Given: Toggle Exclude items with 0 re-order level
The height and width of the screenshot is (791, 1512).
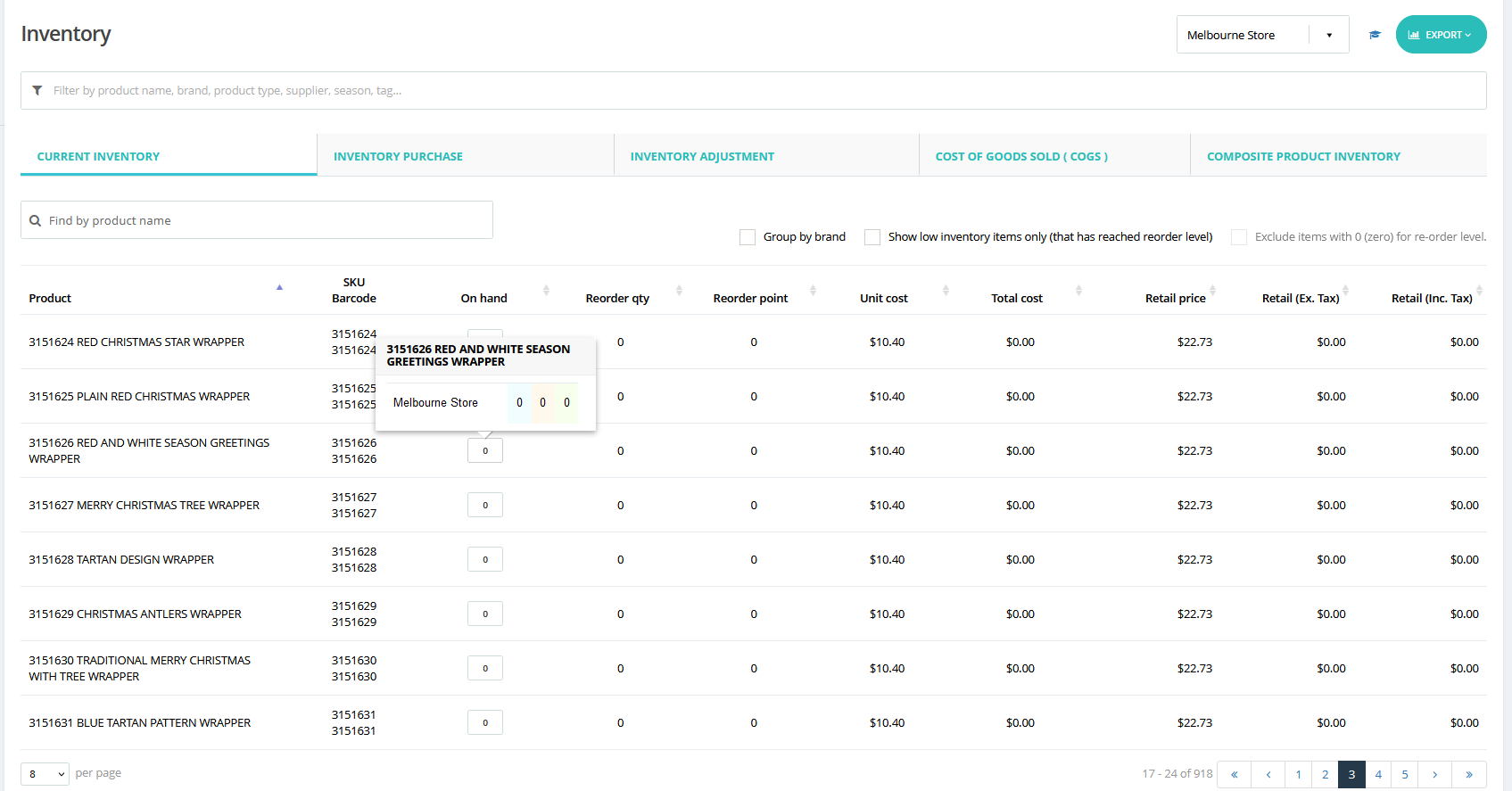Looking at the screenshot, I should click(1239, 237).
